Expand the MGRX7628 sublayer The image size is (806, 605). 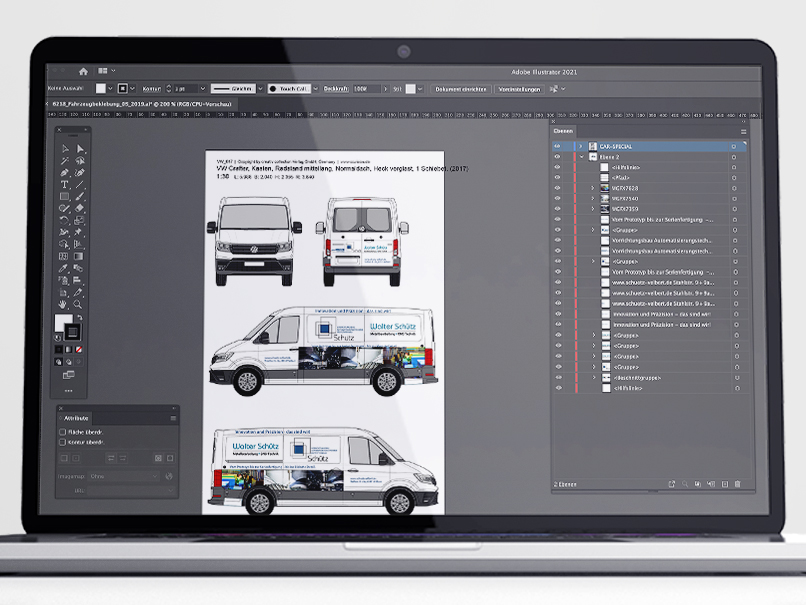point(592,188)
